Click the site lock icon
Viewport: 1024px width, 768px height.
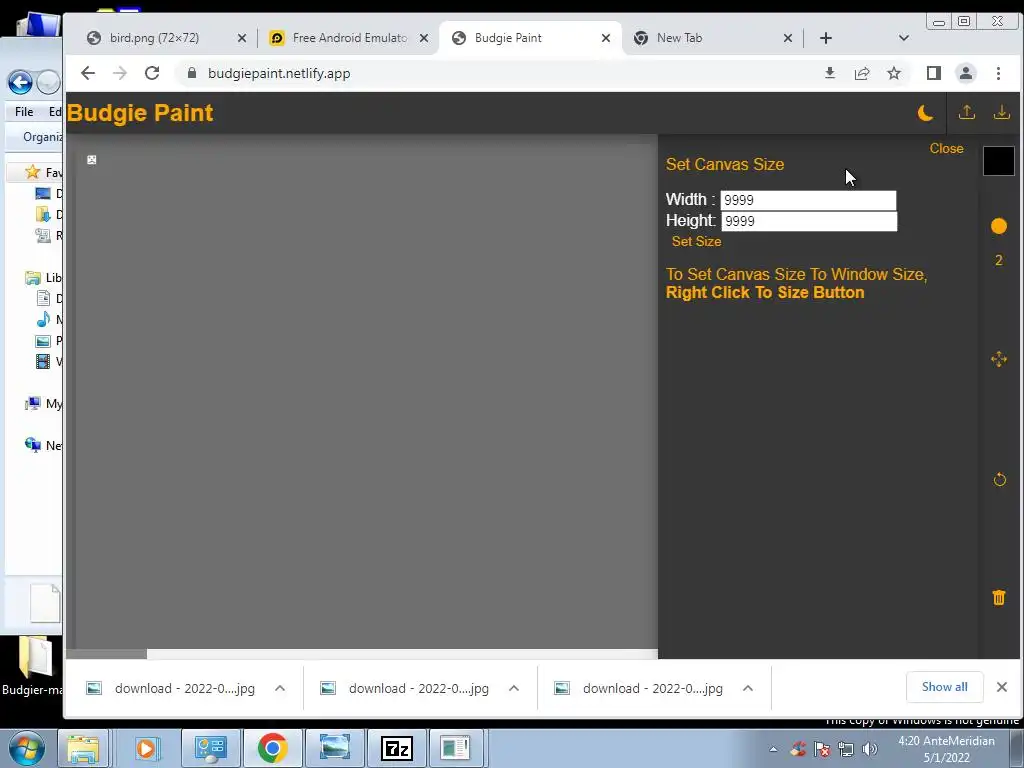(191, 73)
